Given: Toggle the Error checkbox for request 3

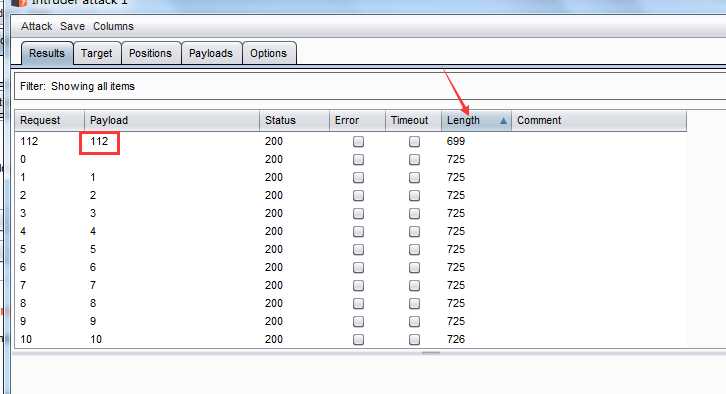Looking at the screenshot, I should point(358,213).
